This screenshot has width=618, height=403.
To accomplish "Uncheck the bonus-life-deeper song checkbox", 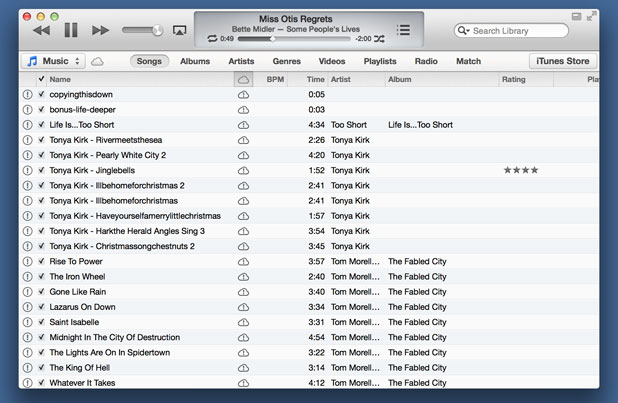I will point(41,109).
